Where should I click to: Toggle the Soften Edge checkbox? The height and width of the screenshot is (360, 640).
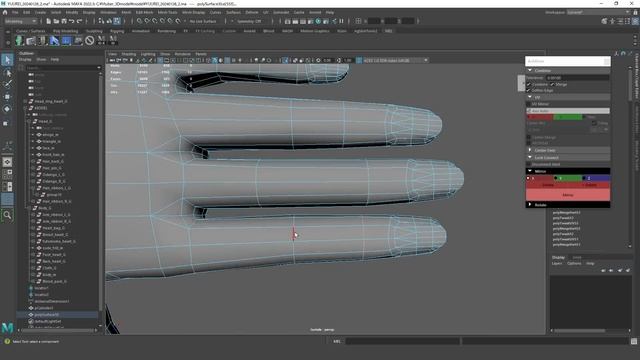click(x=529, y=90)
